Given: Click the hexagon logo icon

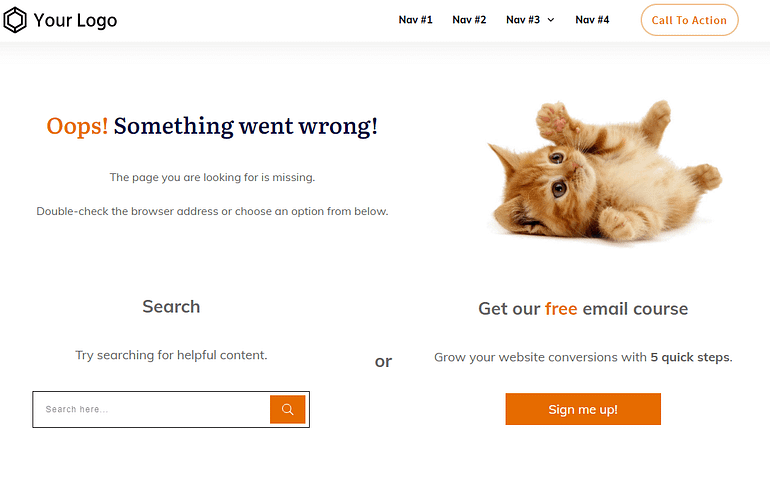Looking at the screenshot, I should [15, 20].
